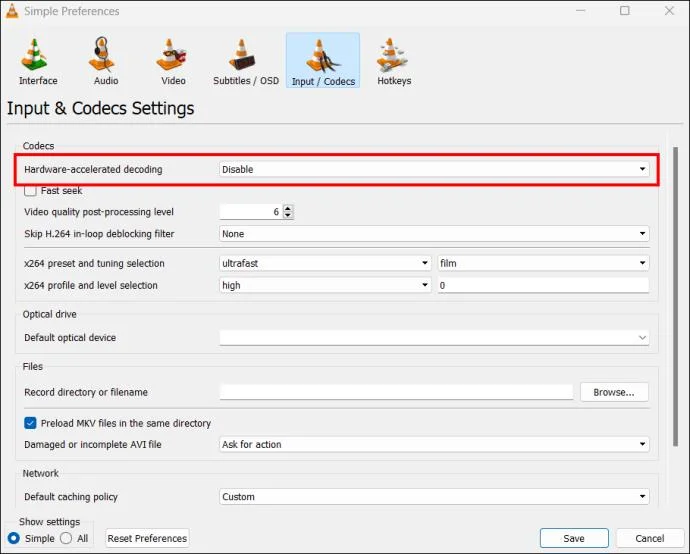Image resolution: width=690 pixels, height=554 pixels.
Task: Open the Audio preferences headphone cone icon
Action: (102, 54)
